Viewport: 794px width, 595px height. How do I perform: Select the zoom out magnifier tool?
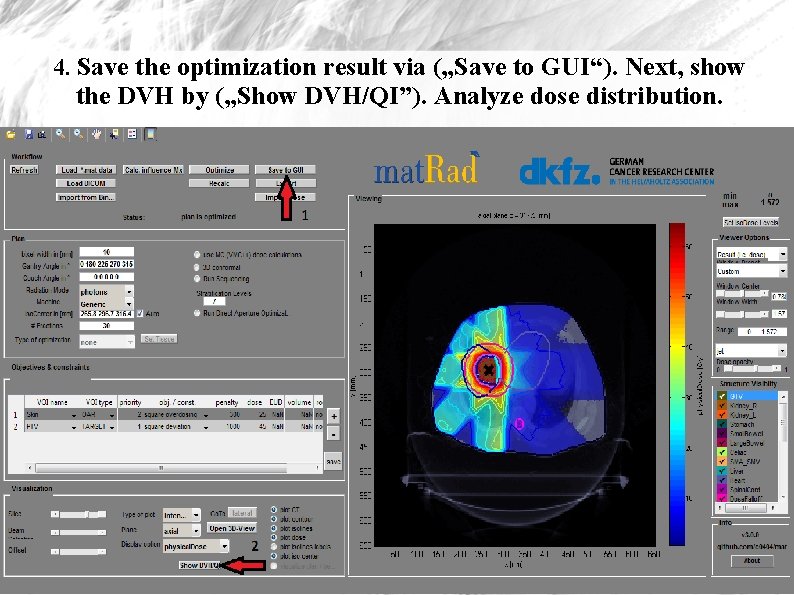pyautogui.click(x=78, y=134)
